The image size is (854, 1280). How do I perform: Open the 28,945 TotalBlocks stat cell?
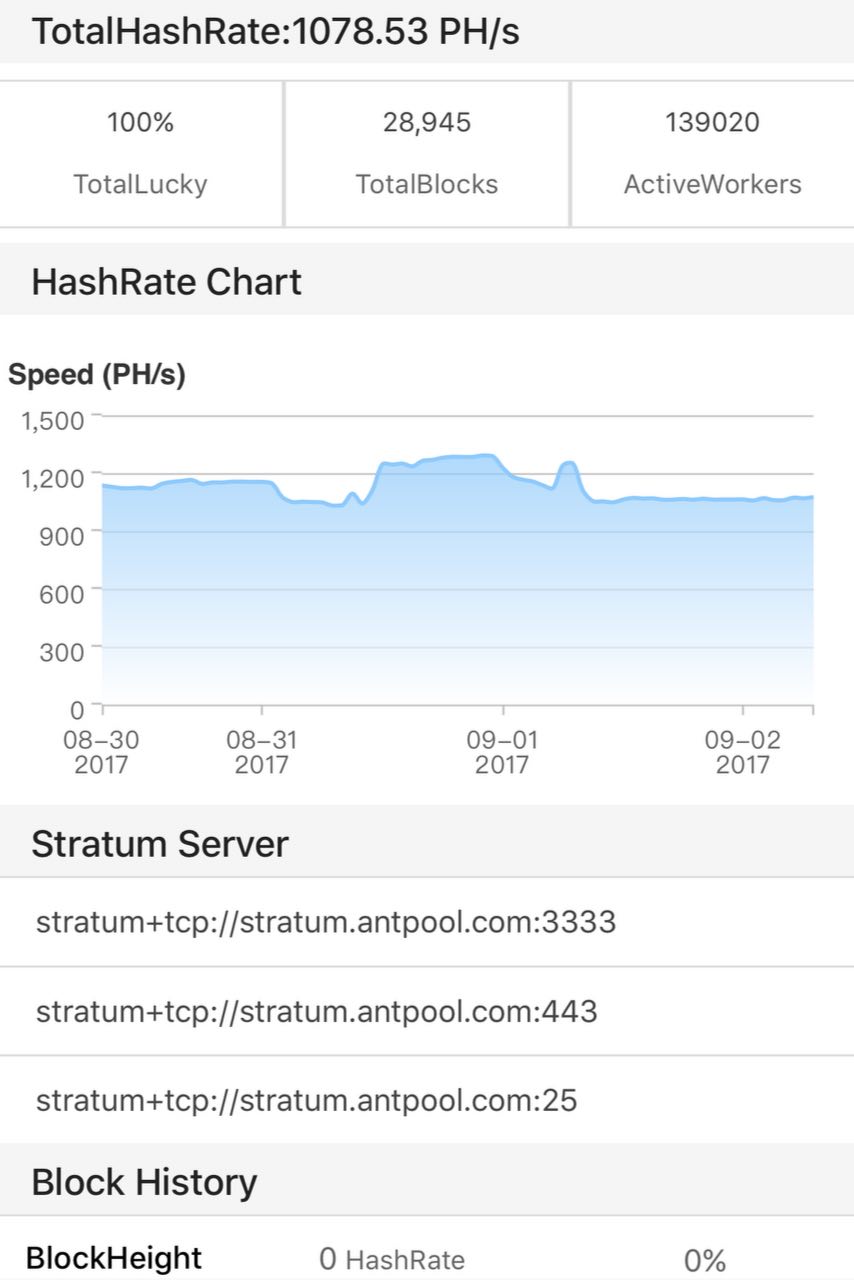click(427, 153)
